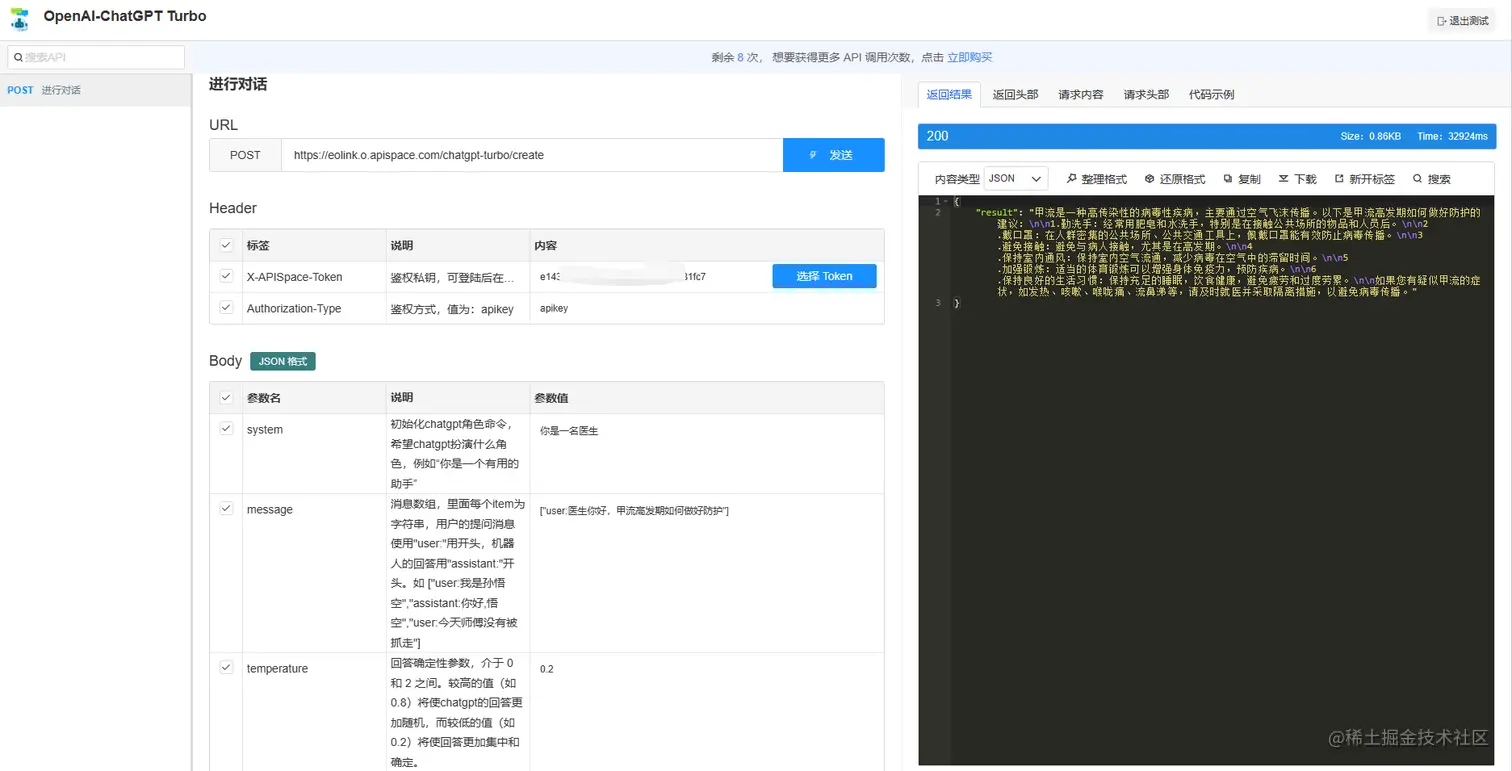Click the search magnifier icon in API search
Screen dimensions: 1512x771
click(18, 58)
